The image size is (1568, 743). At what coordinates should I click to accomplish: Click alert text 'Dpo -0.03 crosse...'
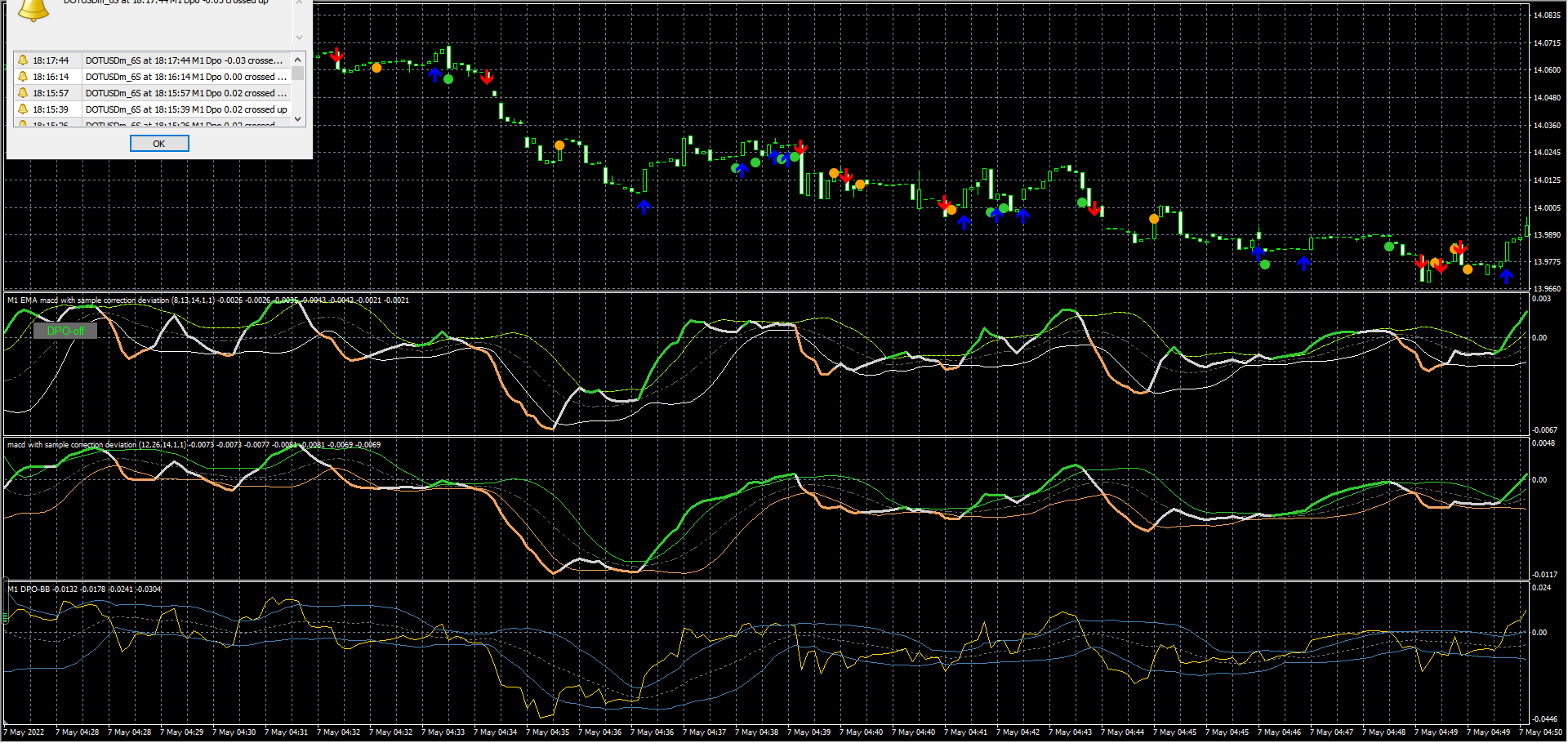point(244,60)
